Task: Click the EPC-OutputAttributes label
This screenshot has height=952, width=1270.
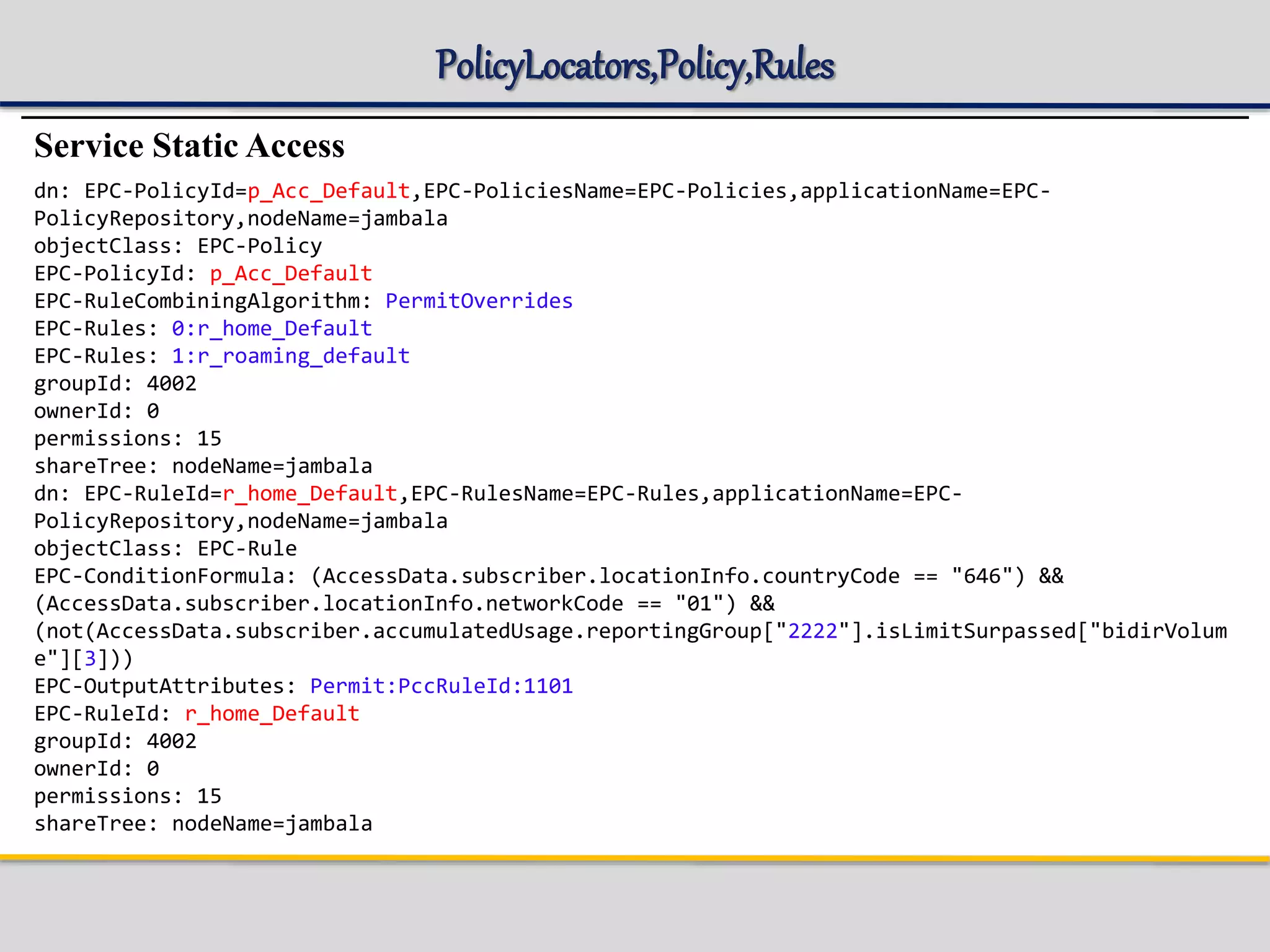Action: 165,686
